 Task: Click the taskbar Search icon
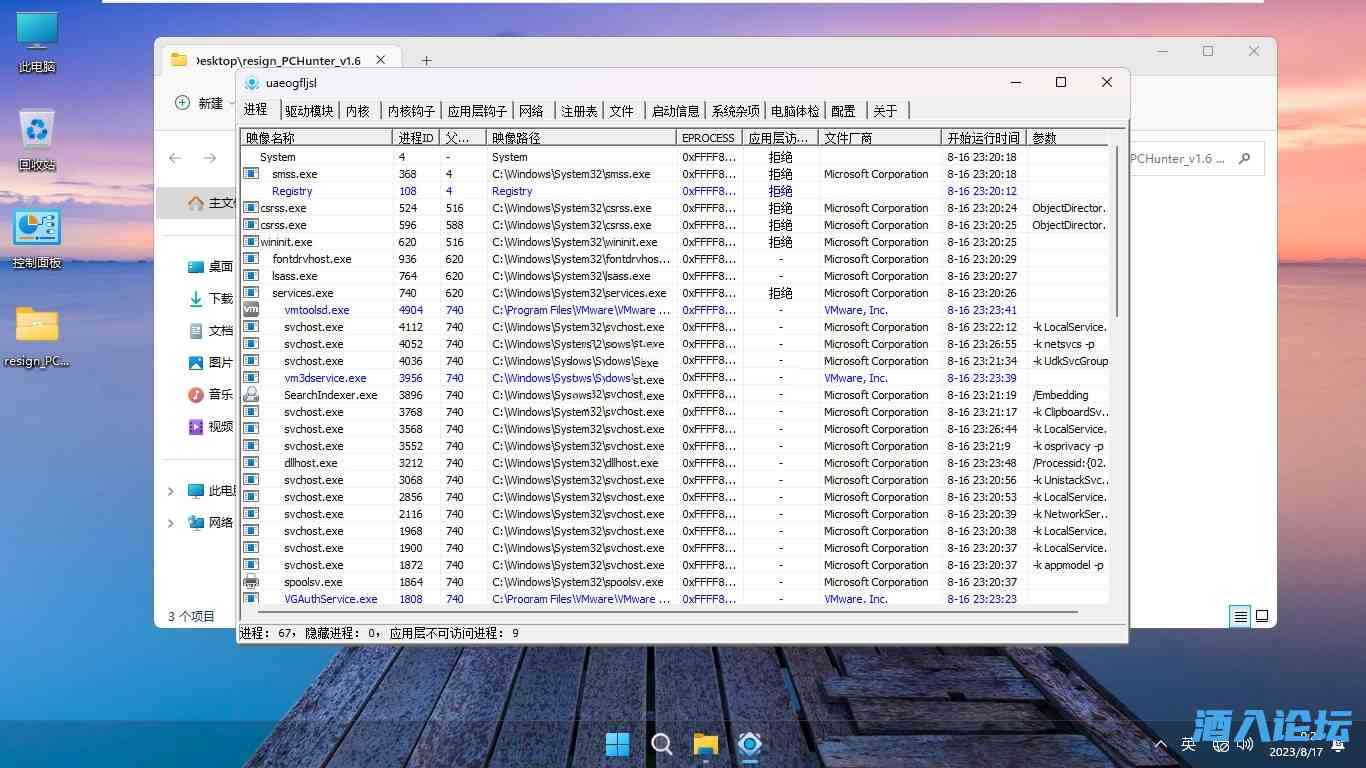tap(661, 744)
